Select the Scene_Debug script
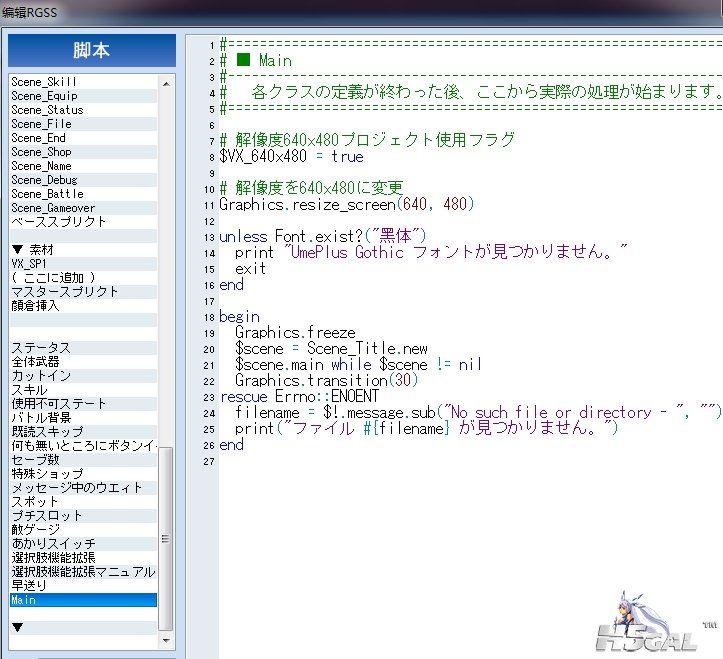This screenshot has width=723, height=659. pos(44,179)
